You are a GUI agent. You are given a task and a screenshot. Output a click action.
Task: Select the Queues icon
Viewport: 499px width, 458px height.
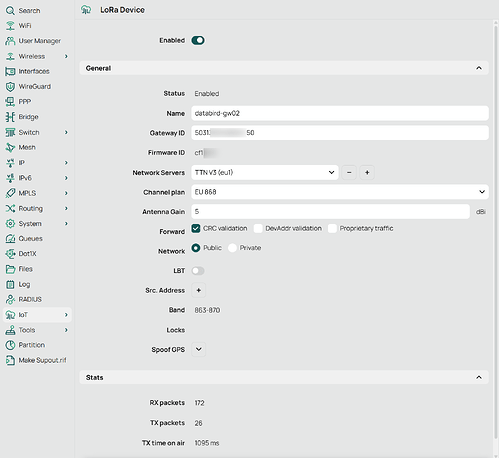coord(10,239)
